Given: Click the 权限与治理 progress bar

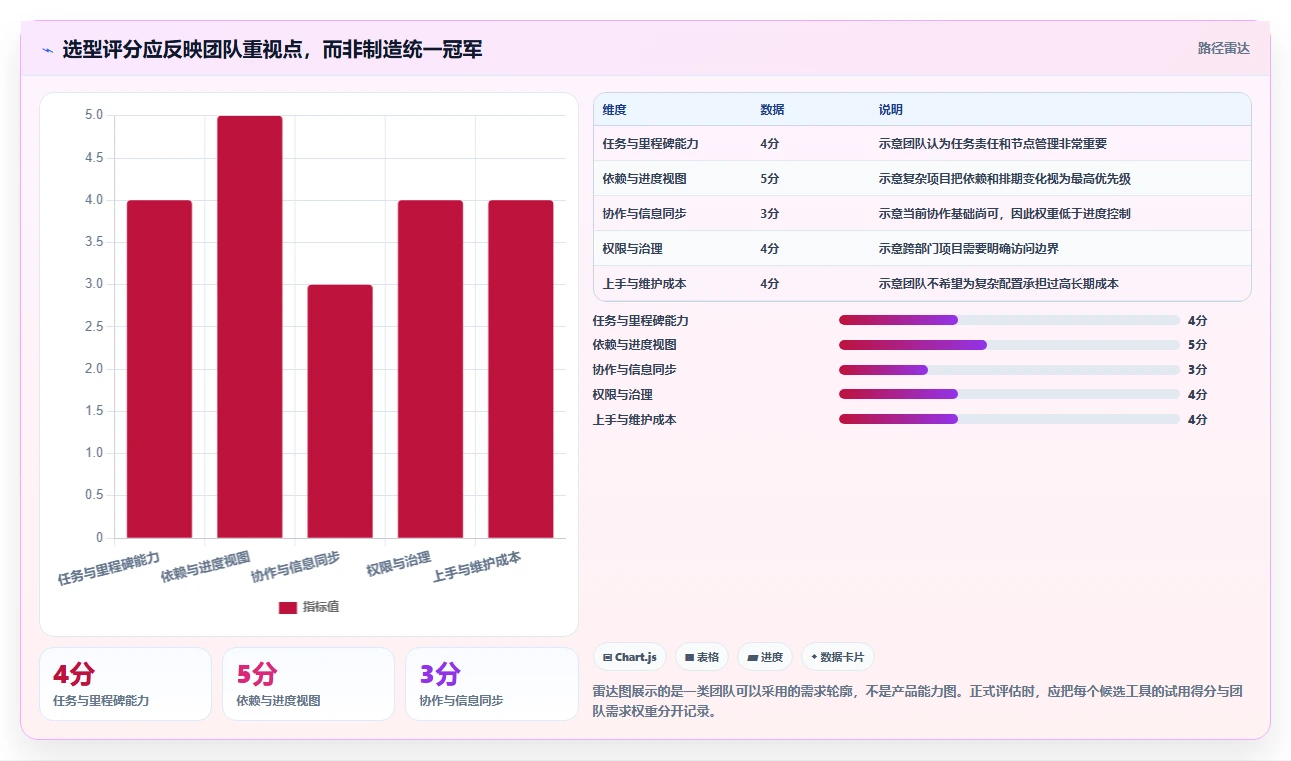Looking at the screenshot, I should 1009,394.
